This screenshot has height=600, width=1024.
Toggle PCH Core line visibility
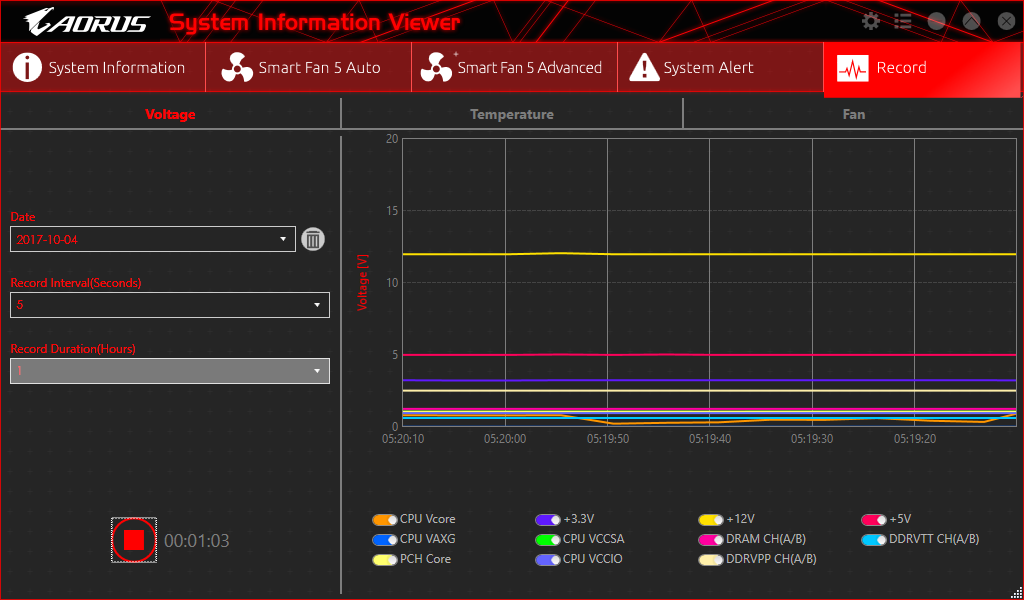pyautogui.click(x=385, y=560)
